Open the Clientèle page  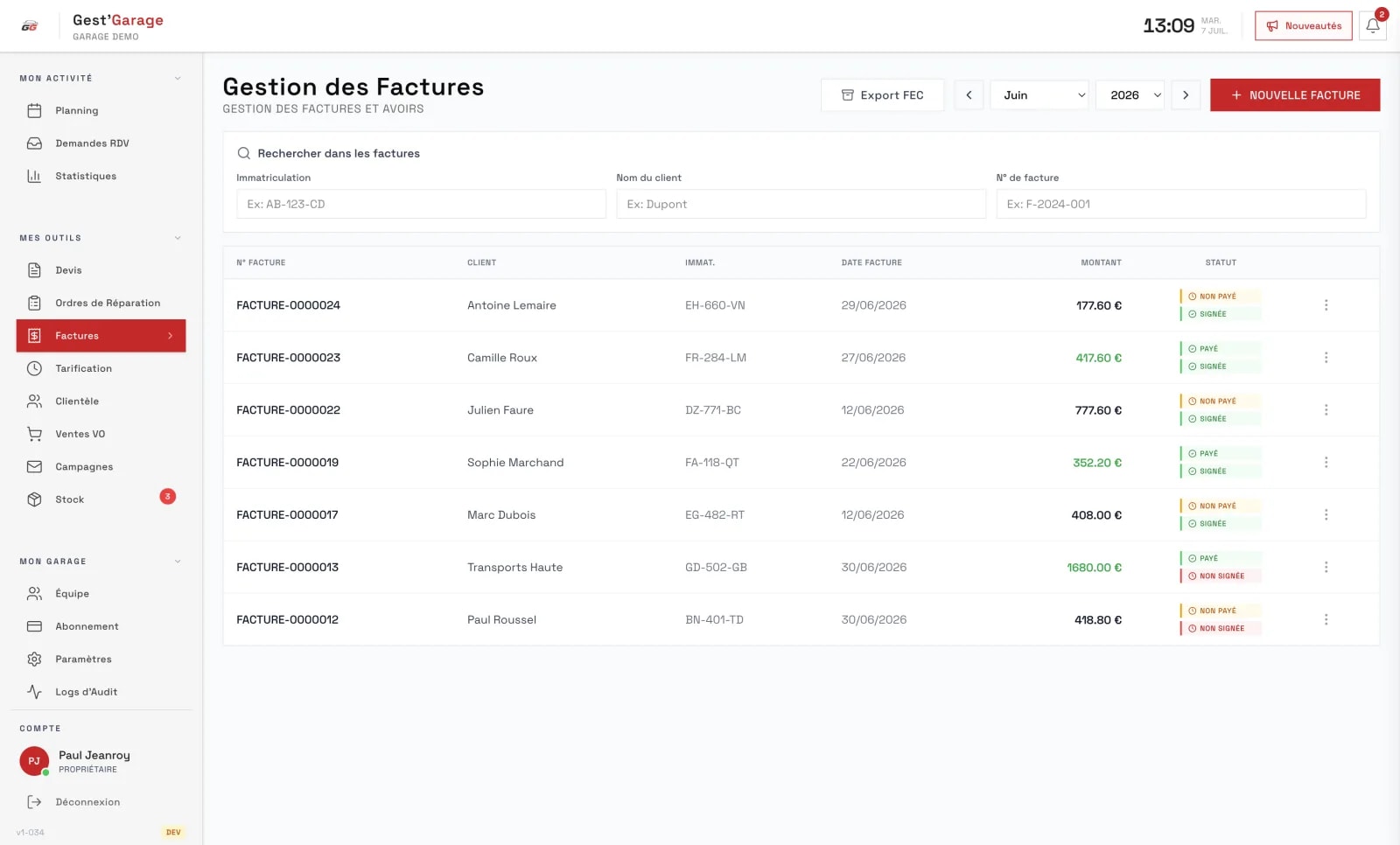[x=101, y=402]
